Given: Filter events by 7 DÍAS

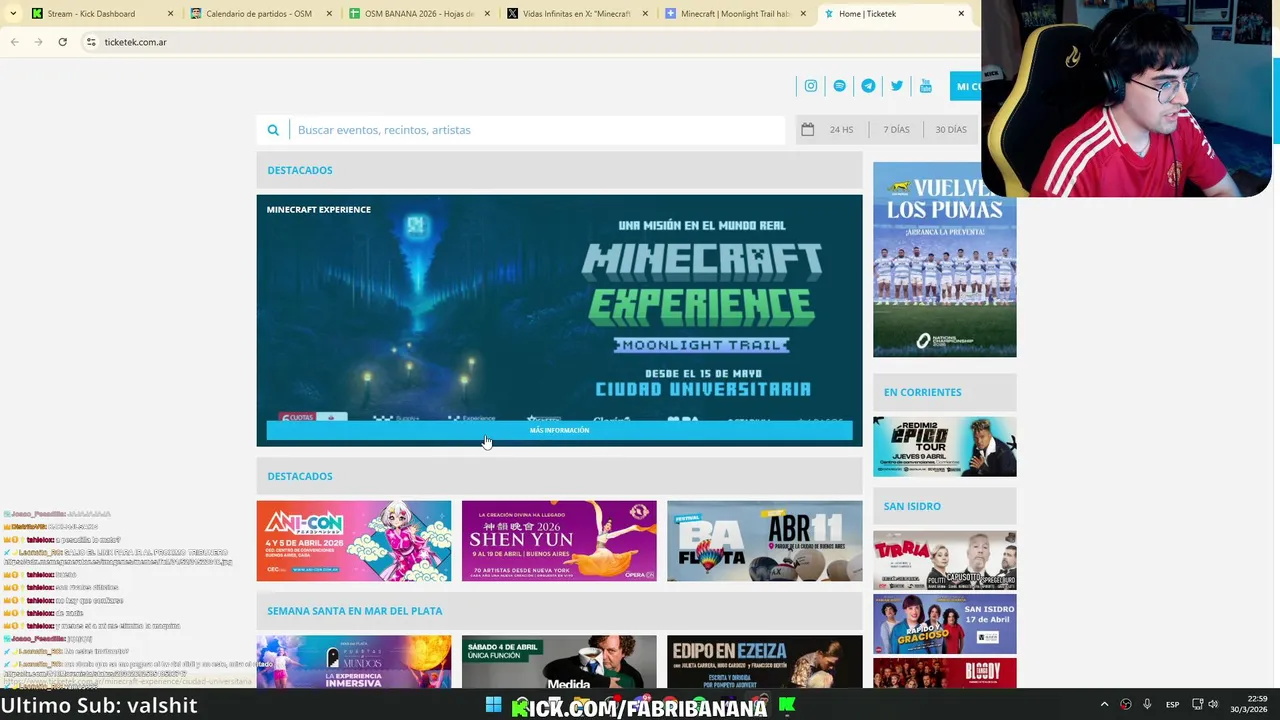Looking at the screenshot, I should pos(896,130).
